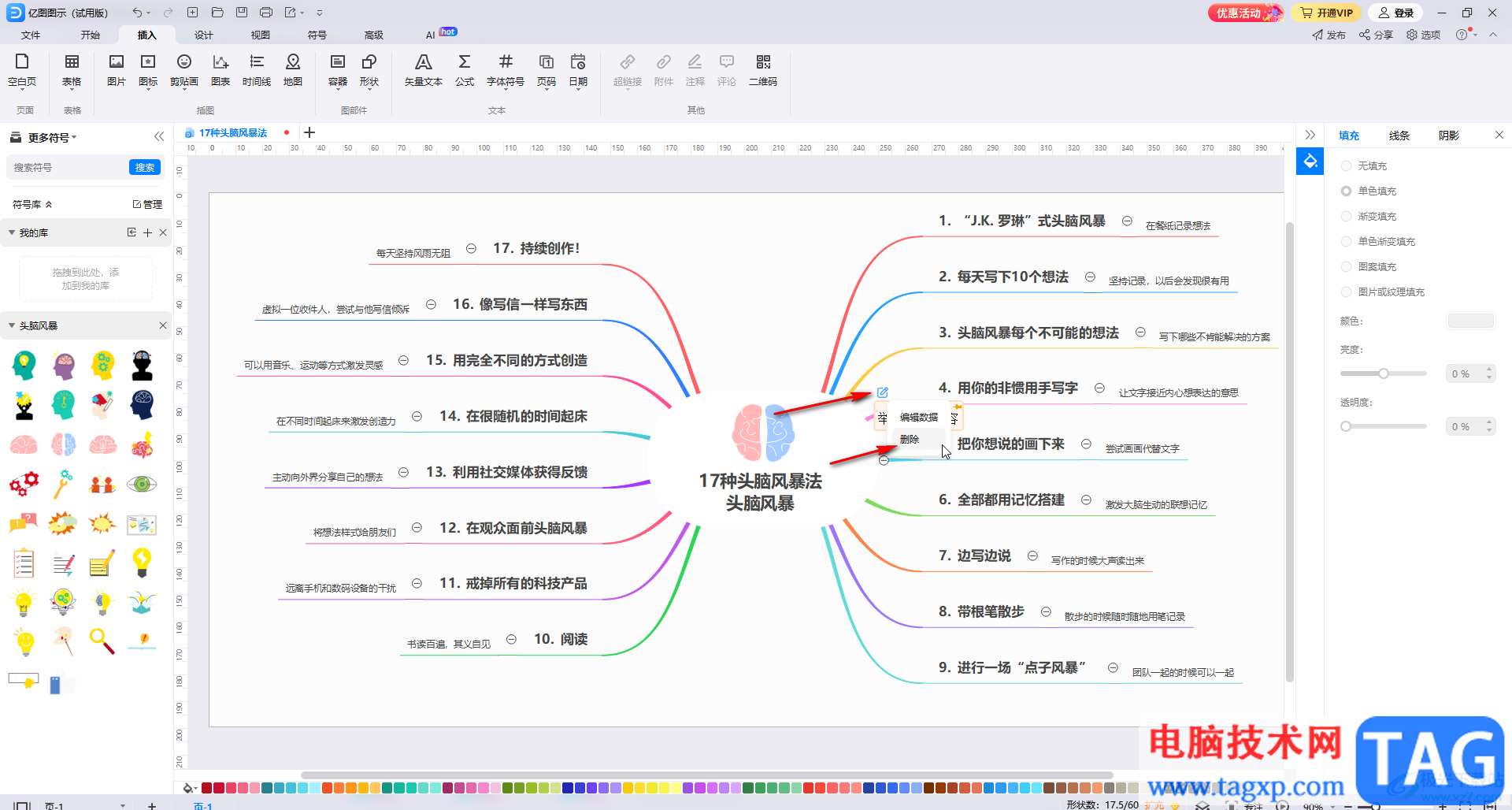Select the magnifying glass symbol in library
This screenshot has width=1512, height=810.
click(x=102, y=641)
